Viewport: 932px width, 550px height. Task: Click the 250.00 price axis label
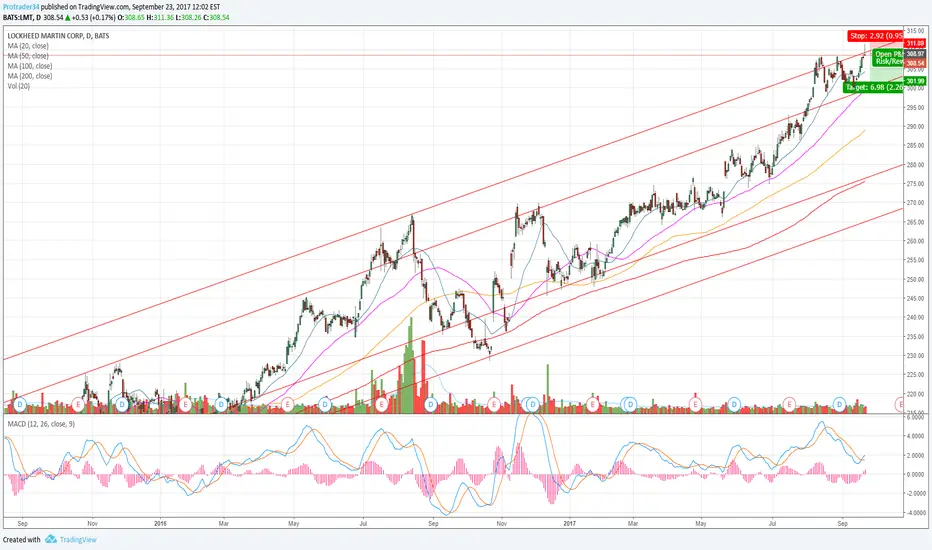coord(915,279)
